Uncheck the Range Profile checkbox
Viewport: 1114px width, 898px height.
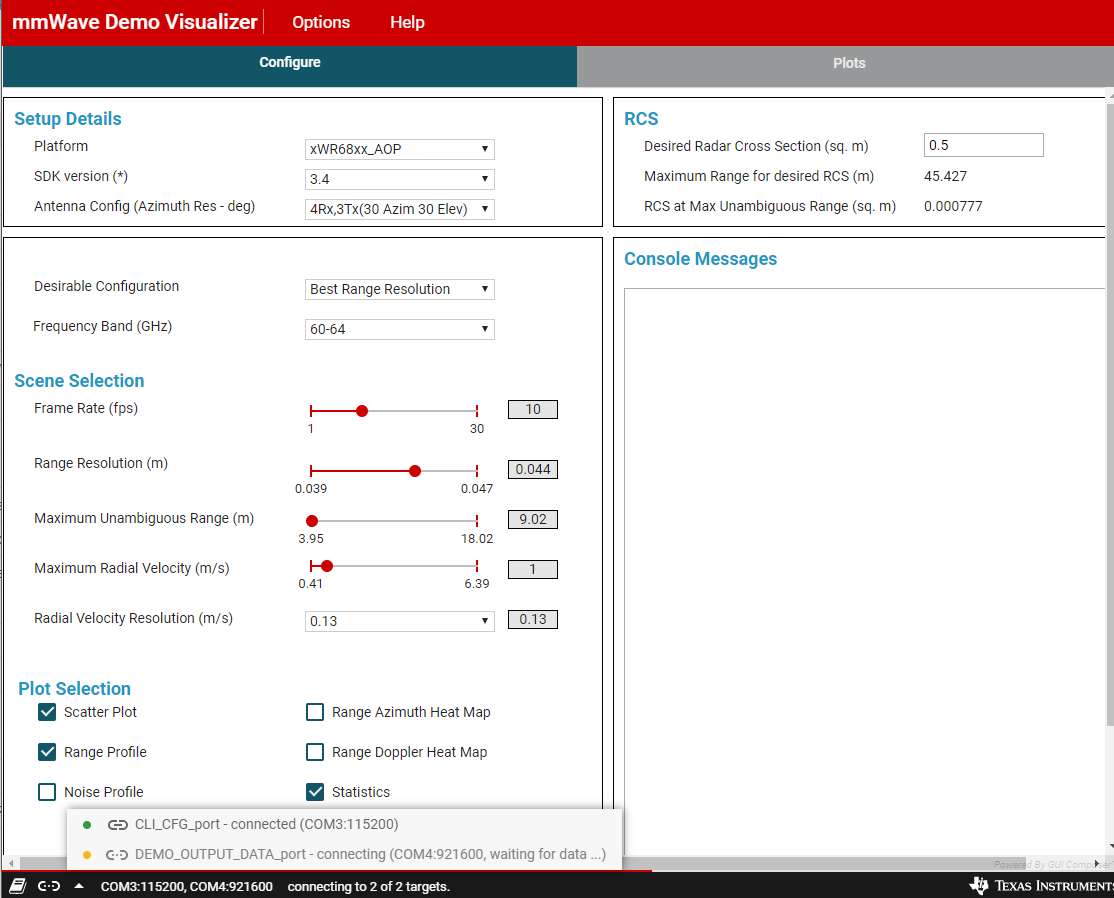tap(47, 752)
